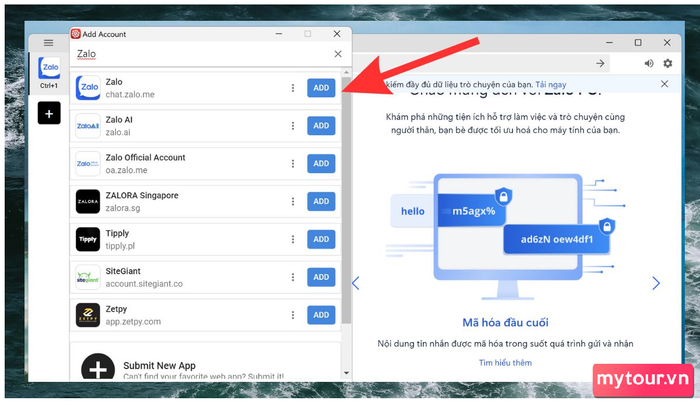Click scrollbar down arrow in results list
Screen dimensions: 700x405
point(346,373)
